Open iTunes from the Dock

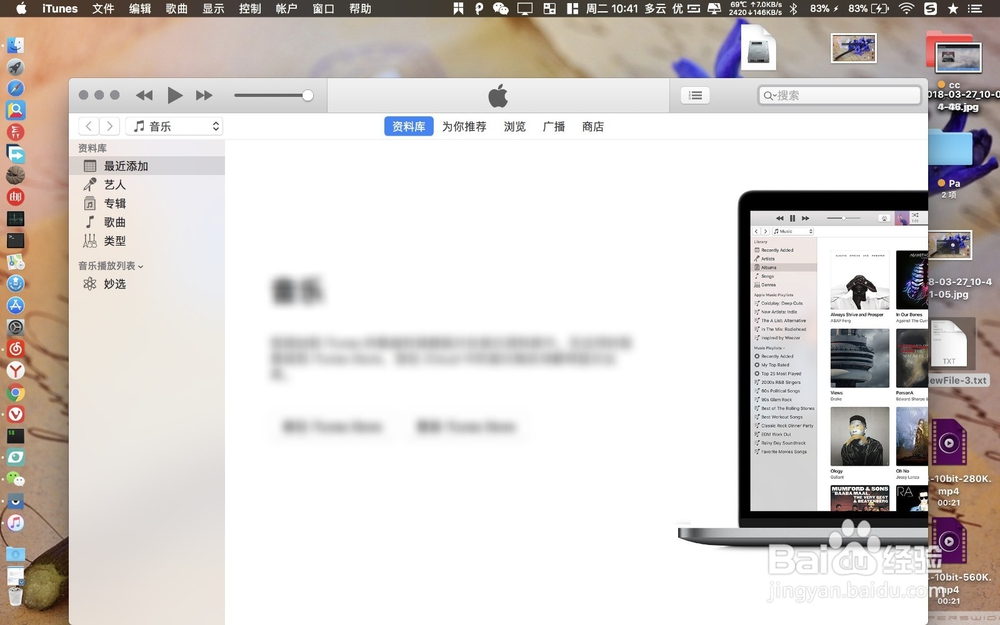[15, 523]
